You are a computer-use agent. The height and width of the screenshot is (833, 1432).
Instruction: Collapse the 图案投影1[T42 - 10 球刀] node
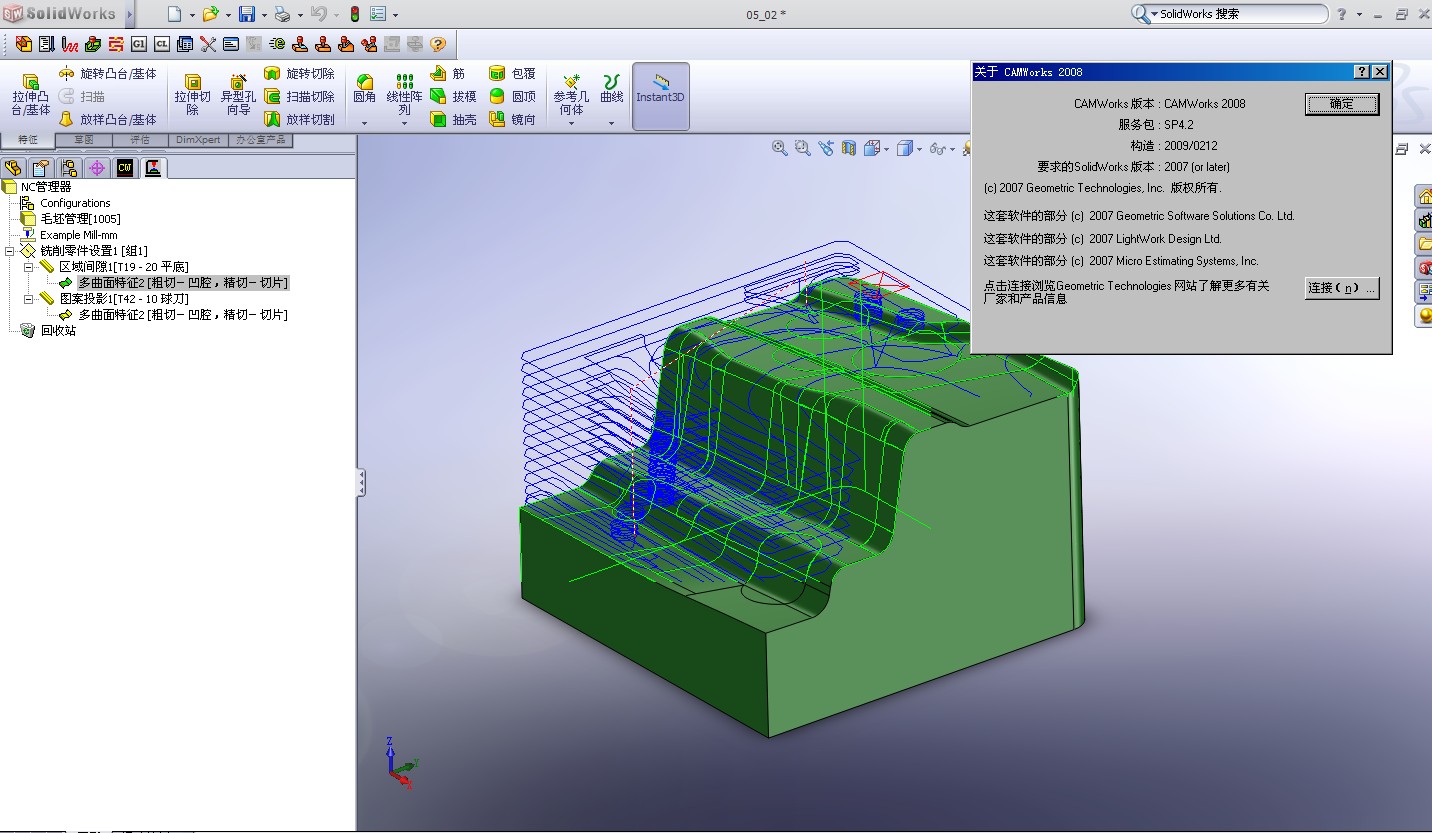(28, 299)
